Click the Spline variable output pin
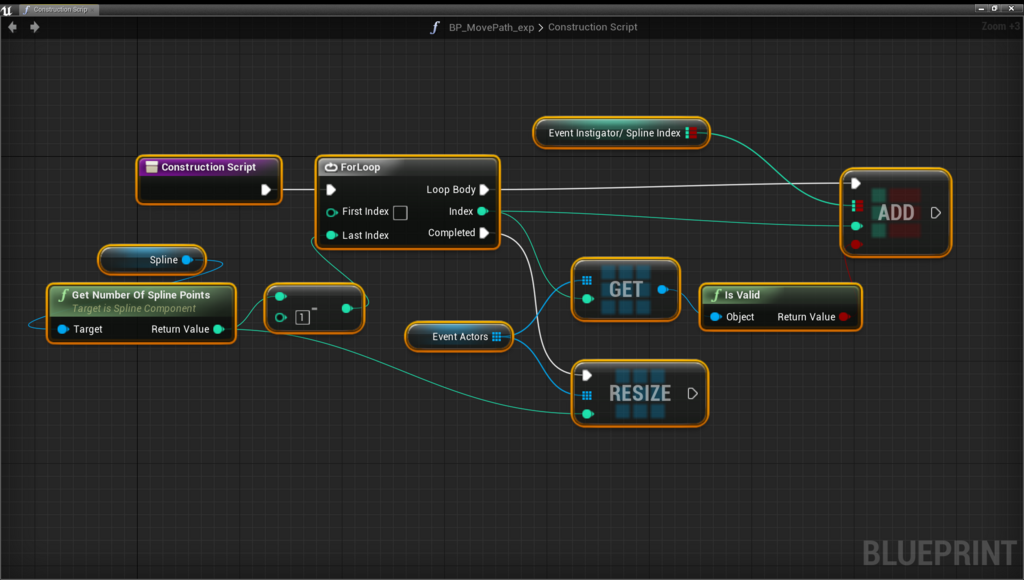Image resolution: width=1024 pixels, height=580 pixels. click(187, 260)
